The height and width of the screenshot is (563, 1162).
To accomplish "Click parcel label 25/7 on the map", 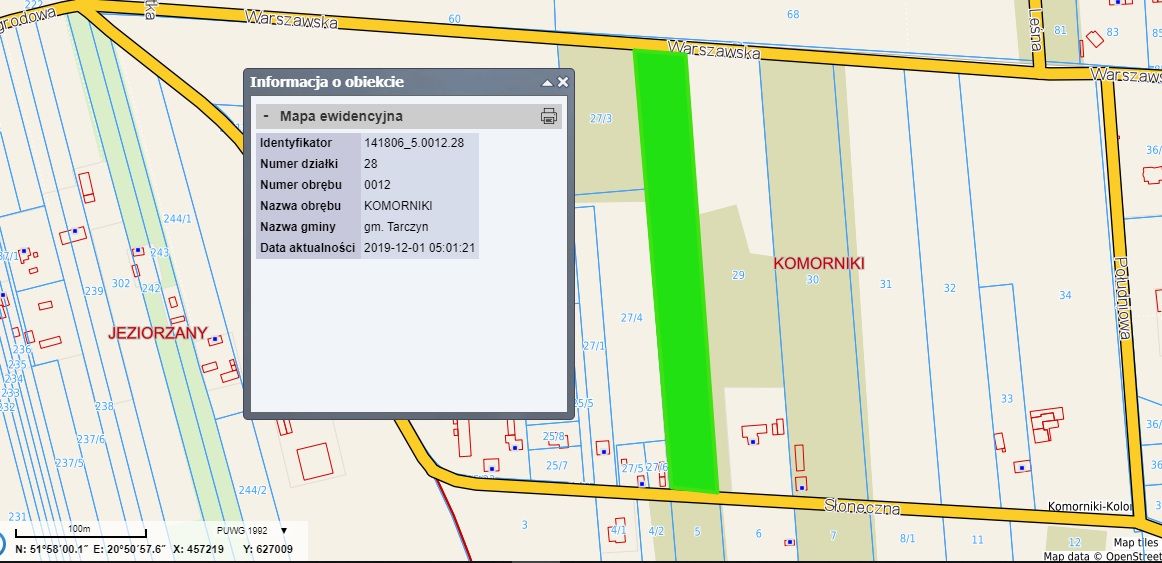I will pos(557,465).
